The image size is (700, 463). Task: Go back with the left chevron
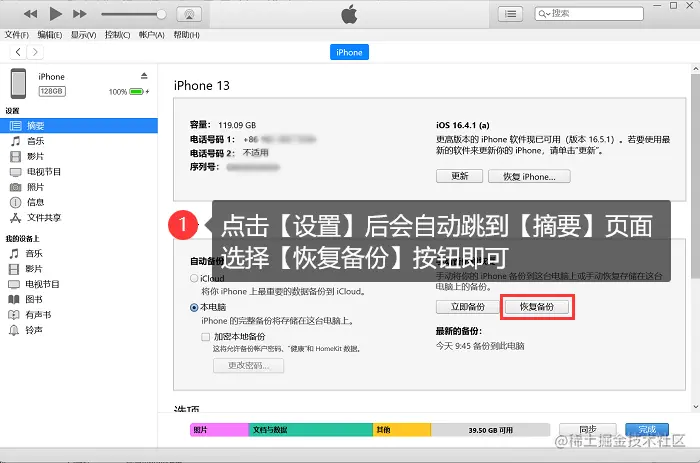(18, 52)
